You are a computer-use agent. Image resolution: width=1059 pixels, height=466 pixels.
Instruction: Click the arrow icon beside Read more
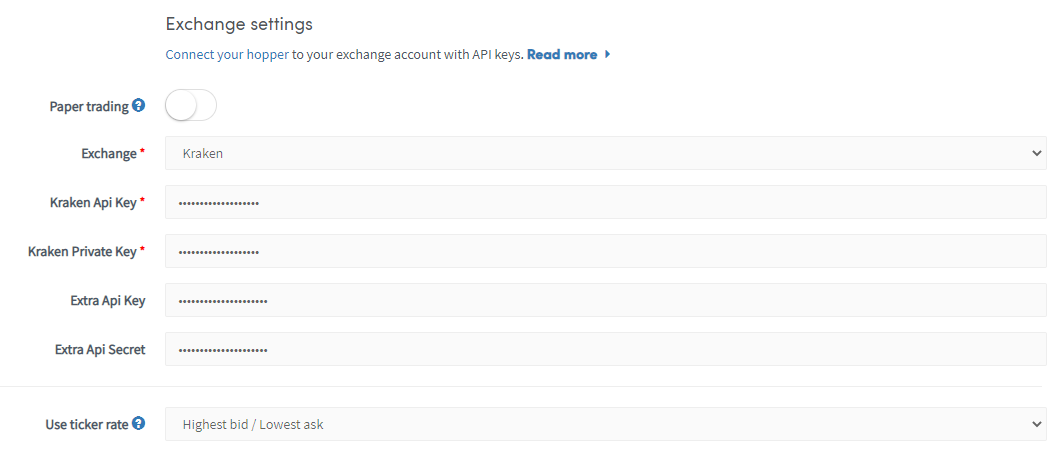click(608, 55)
